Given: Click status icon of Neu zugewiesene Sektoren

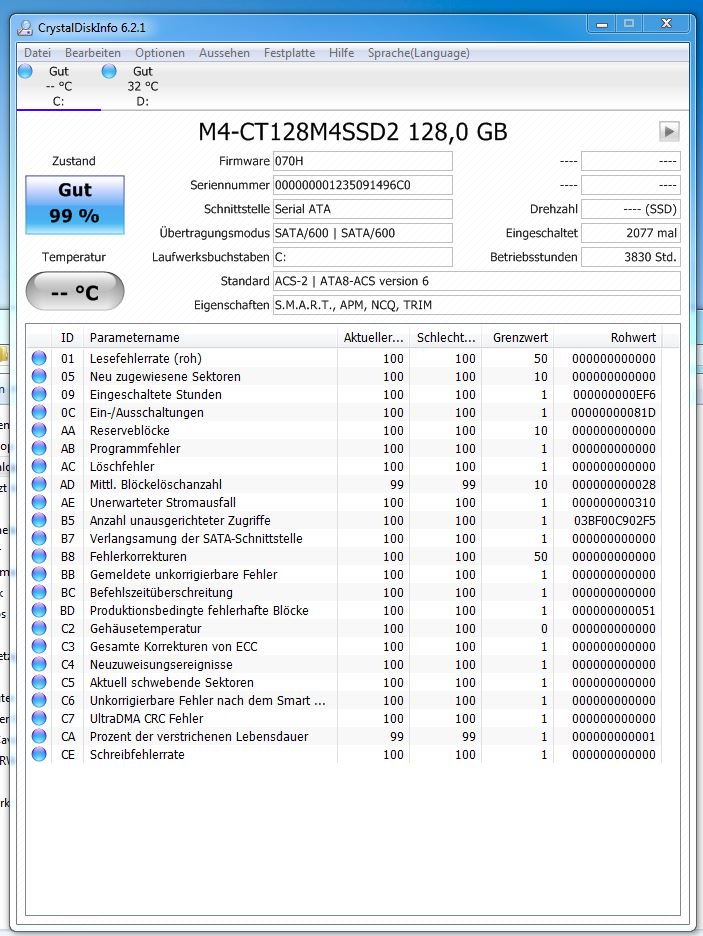Looking at the screenshot, I should (x=39, y=376).
